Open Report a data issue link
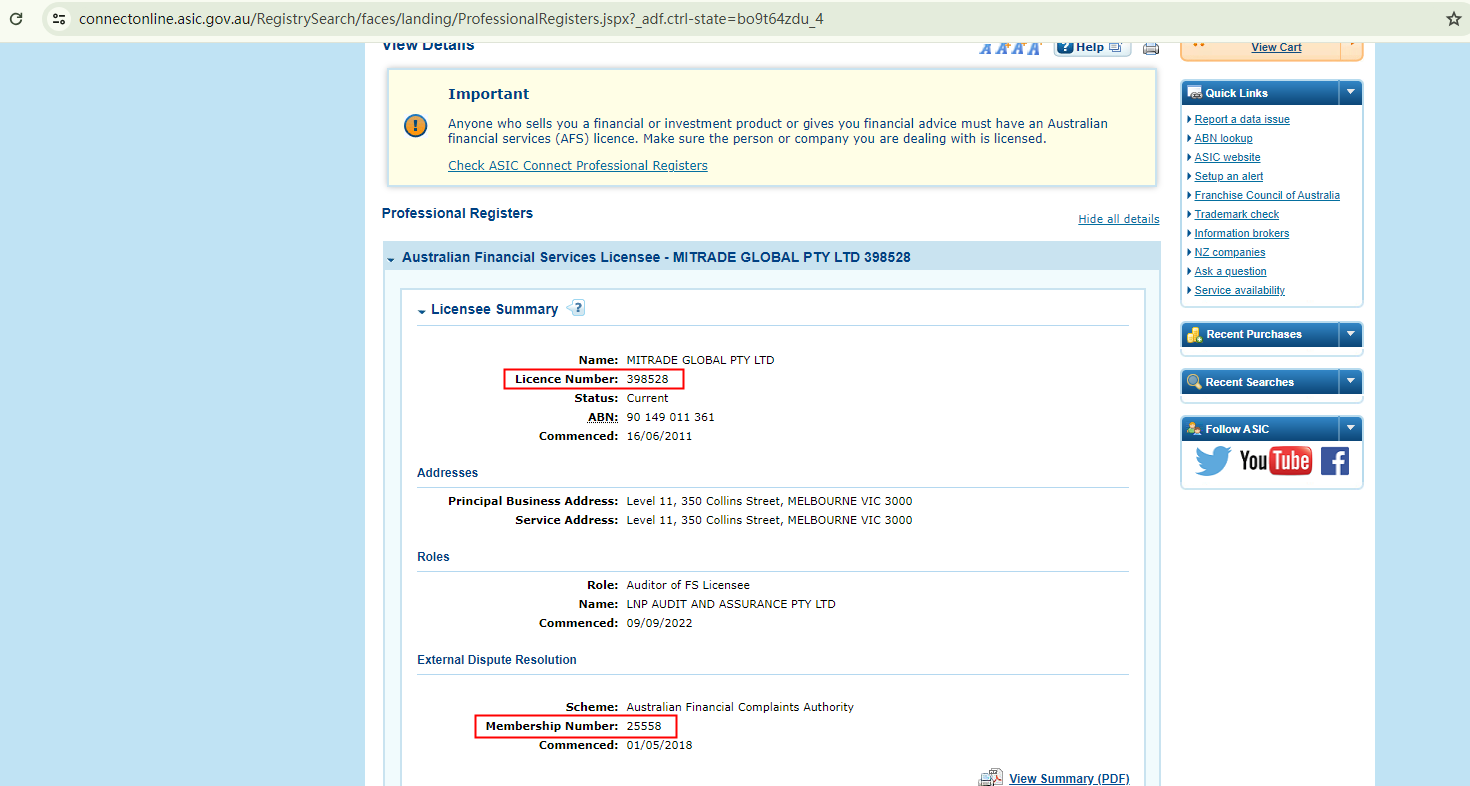 pos(1242,119)
